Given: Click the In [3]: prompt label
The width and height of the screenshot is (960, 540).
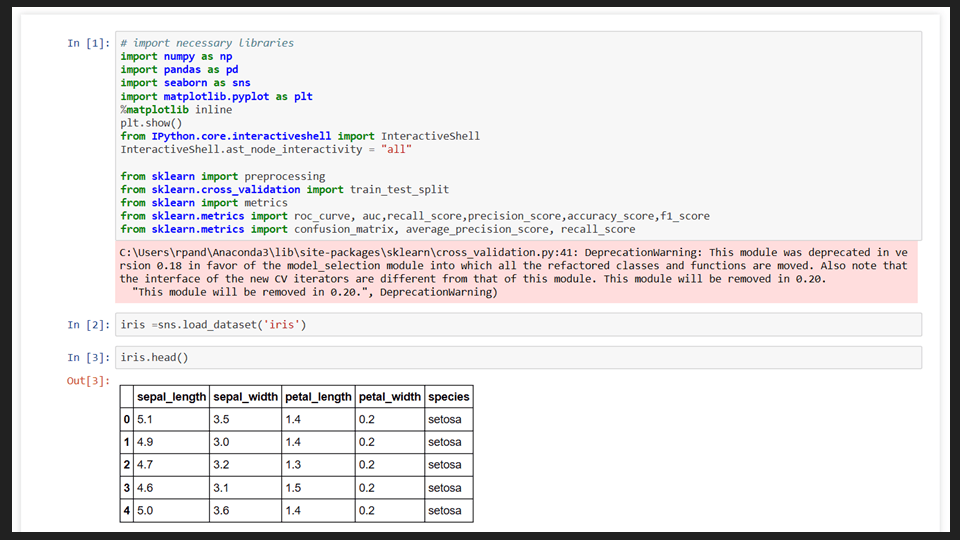Looking at the screenshot, I should 89,358.
